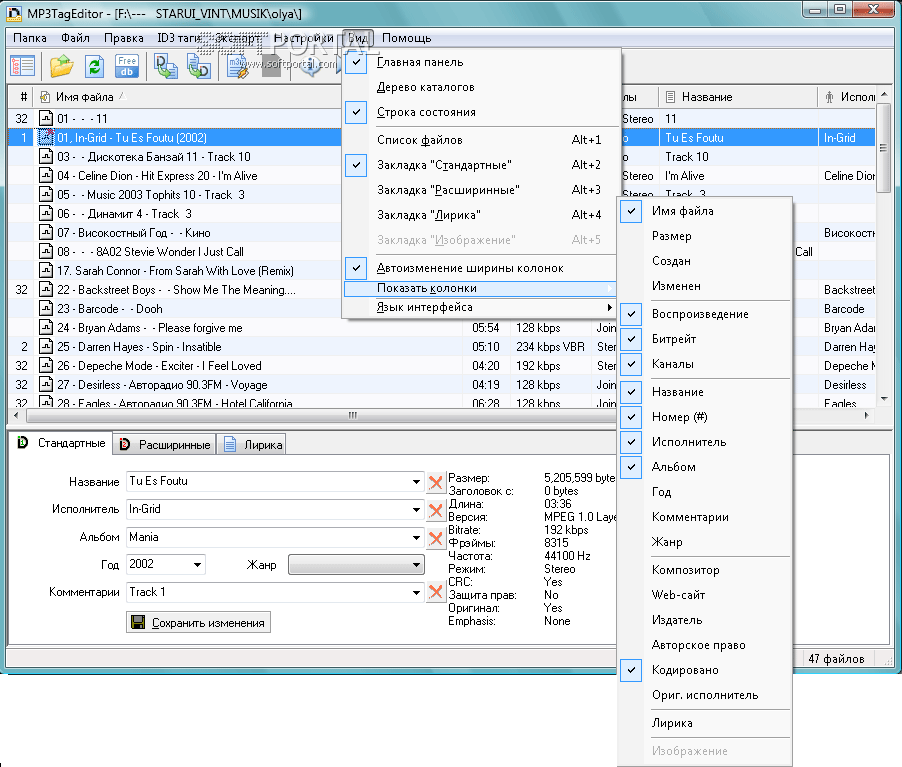Viewport: 902px width, 767px height.
Task: Expand the Альбом field dropdown arrow
Action: [416, 537]
